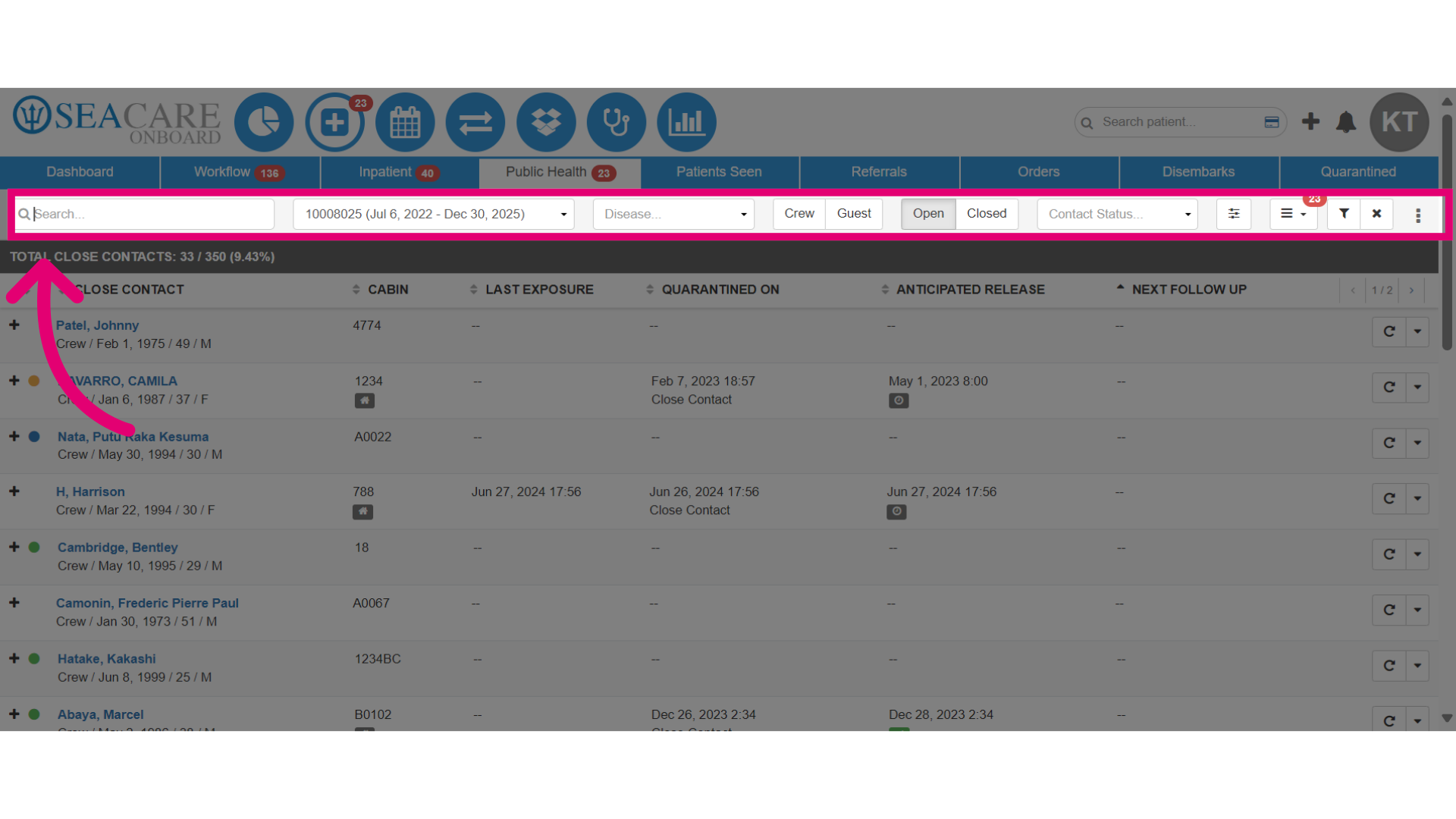Open Nata, Putu Raka Kesuma patient link
The width and height of the screenshot is (1456, 819).
(x=133, y=437)
